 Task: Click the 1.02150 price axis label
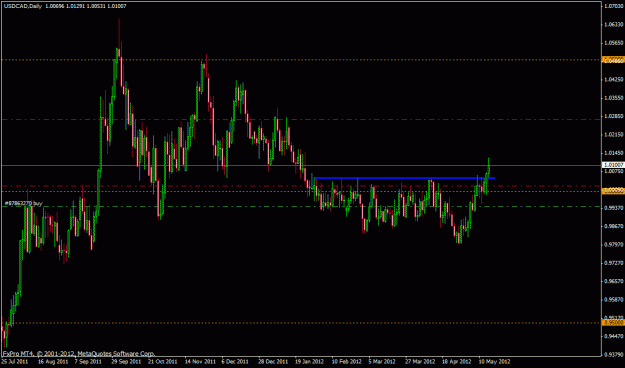tap(614, 135)
